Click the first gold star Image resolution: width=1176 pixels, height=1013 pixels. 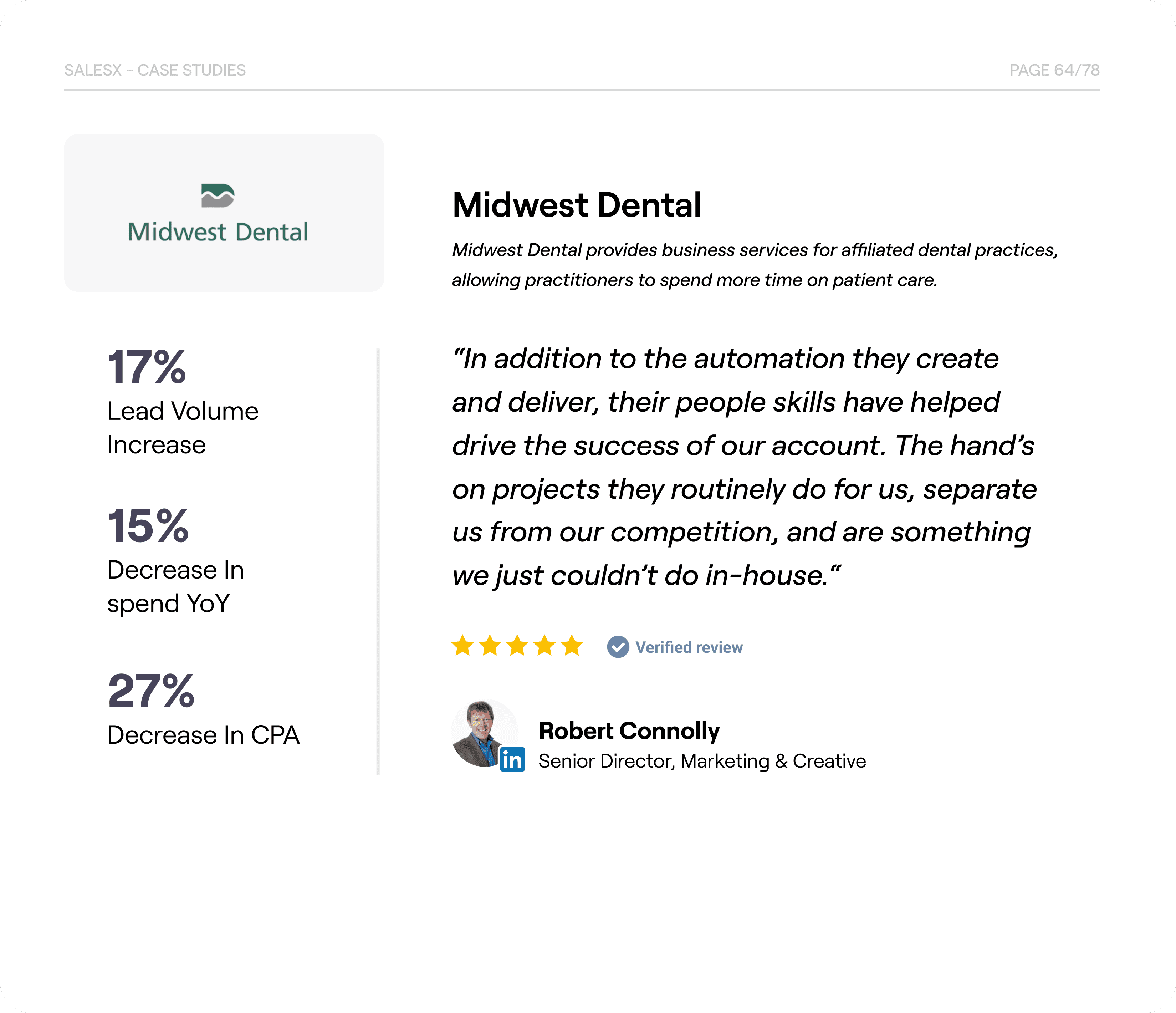[x=462, y=646]
